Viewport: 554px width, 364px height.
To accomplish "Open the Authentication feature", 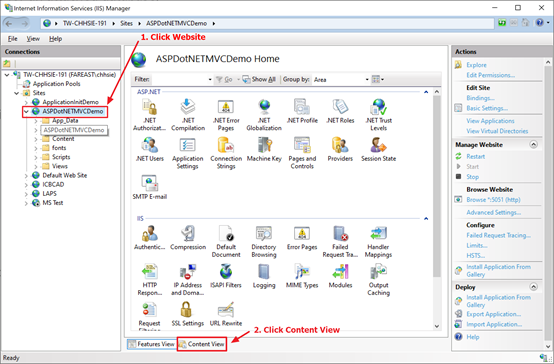I will pos(149,238).
